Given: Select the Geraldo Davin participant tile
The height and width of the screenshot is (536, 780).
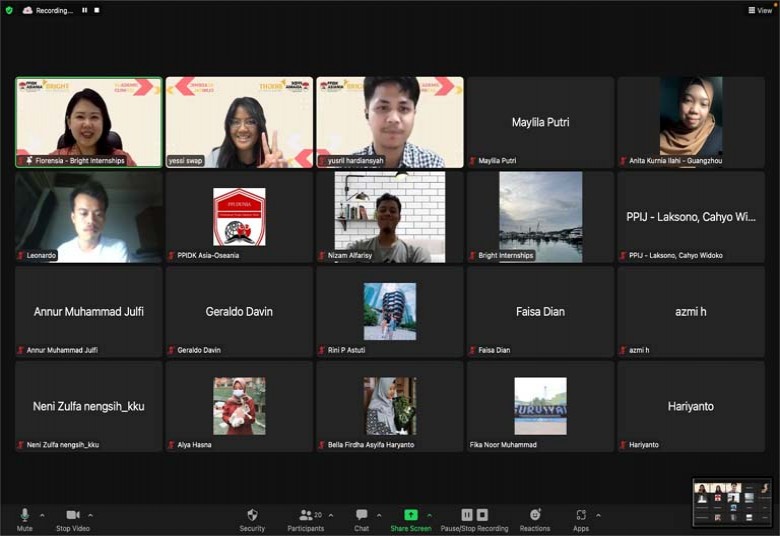Looking at the screenshot, I should [239, 311].
